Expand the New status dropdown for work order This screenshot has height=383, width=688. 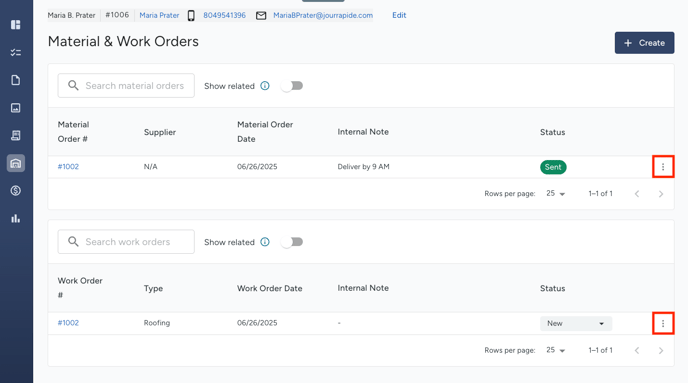[576, 323]
